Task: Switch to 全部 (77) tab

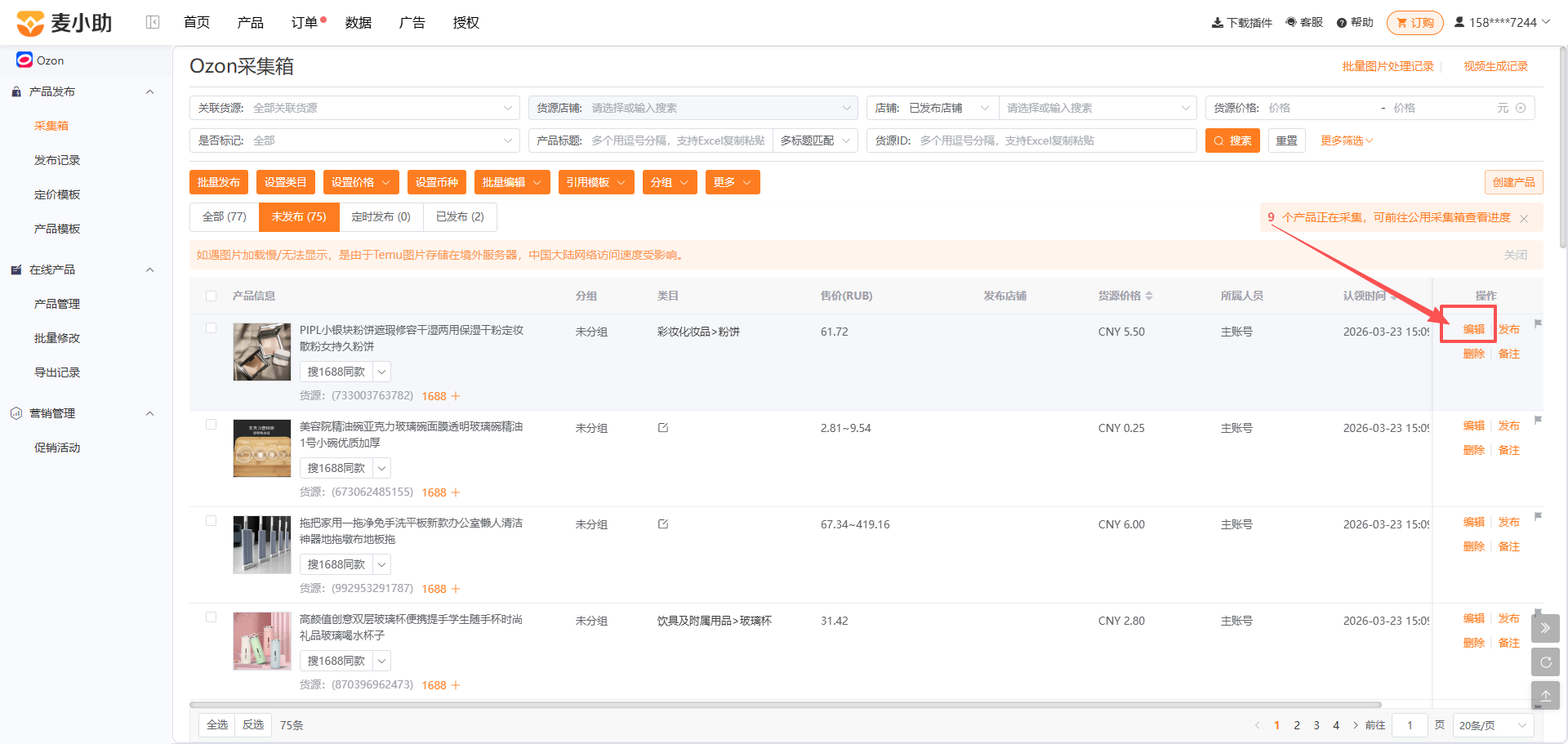Action: click(225, 216)
